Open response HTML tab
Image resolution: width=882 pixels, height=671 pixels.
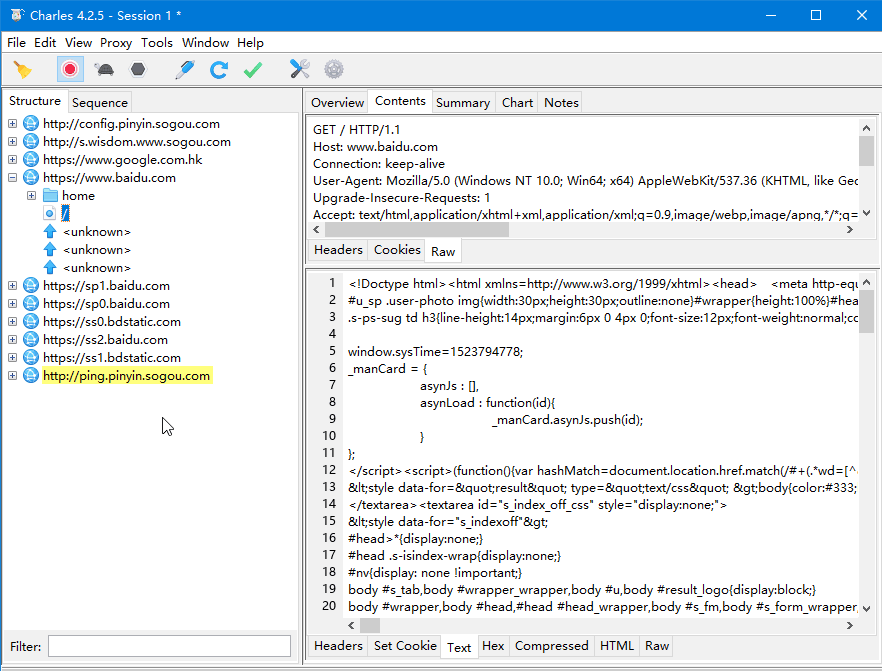coord(616,646)
